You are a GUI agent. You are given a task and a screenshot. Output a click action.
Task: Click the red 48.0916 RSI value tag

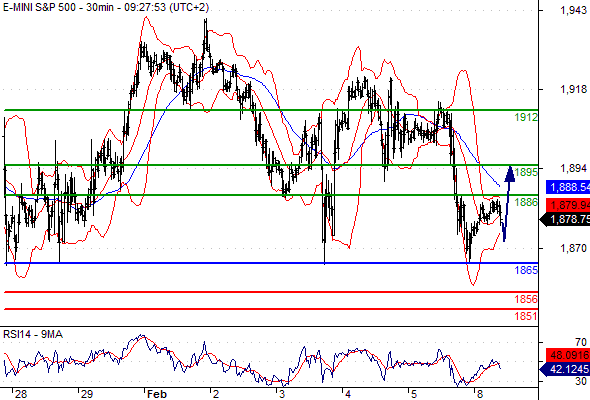[x=568, y=355]
